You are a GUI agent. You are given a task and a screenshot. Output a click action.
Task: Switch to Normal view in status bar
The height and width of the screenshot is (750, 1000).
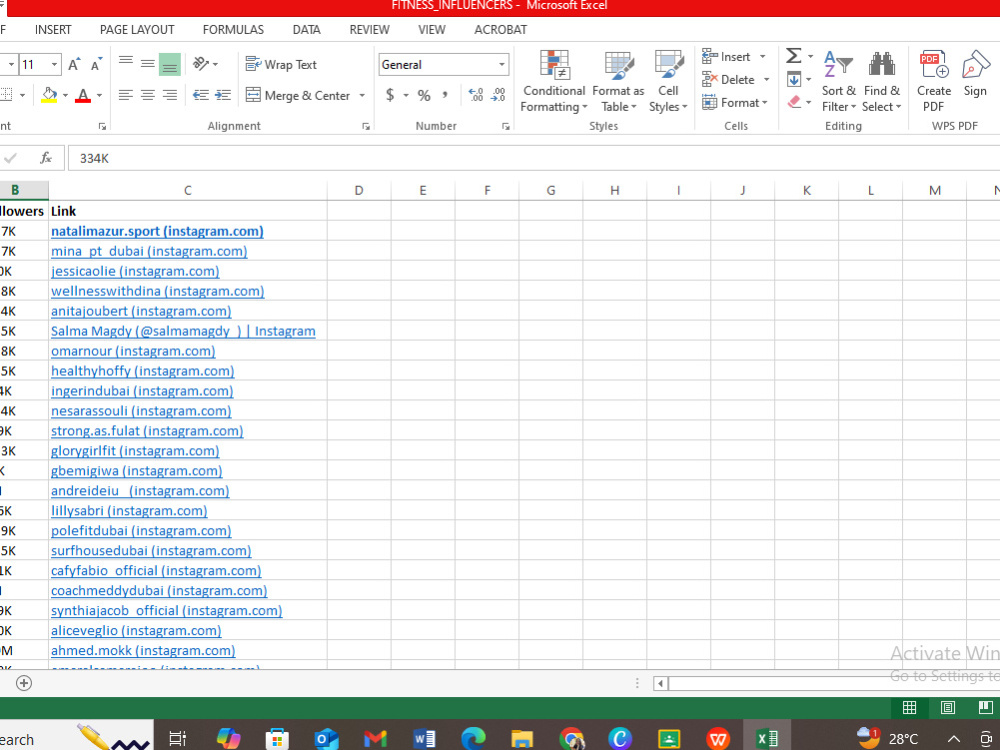[909, 707]
